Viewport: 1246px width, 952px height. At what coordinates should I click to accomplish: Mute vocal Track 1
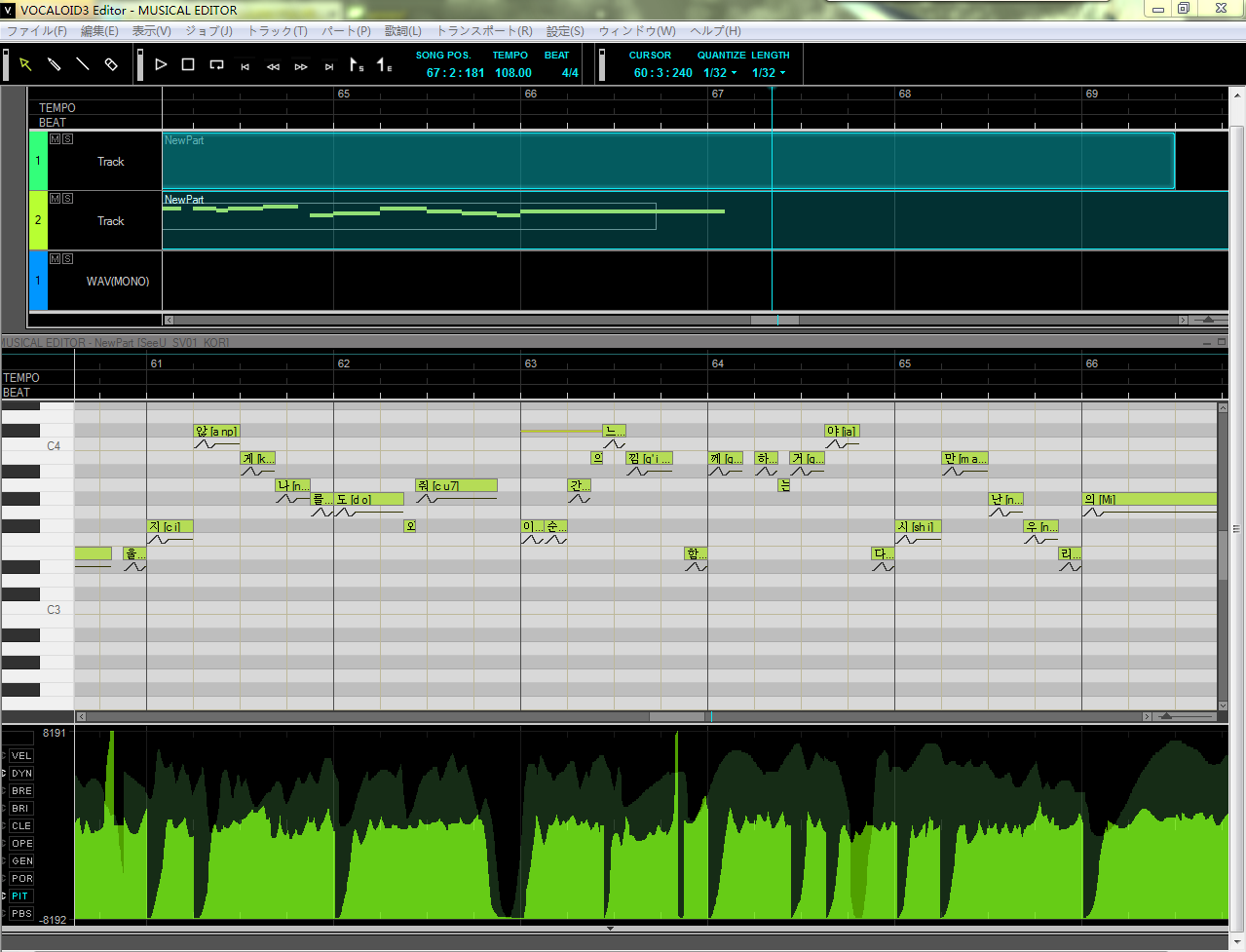55,139
